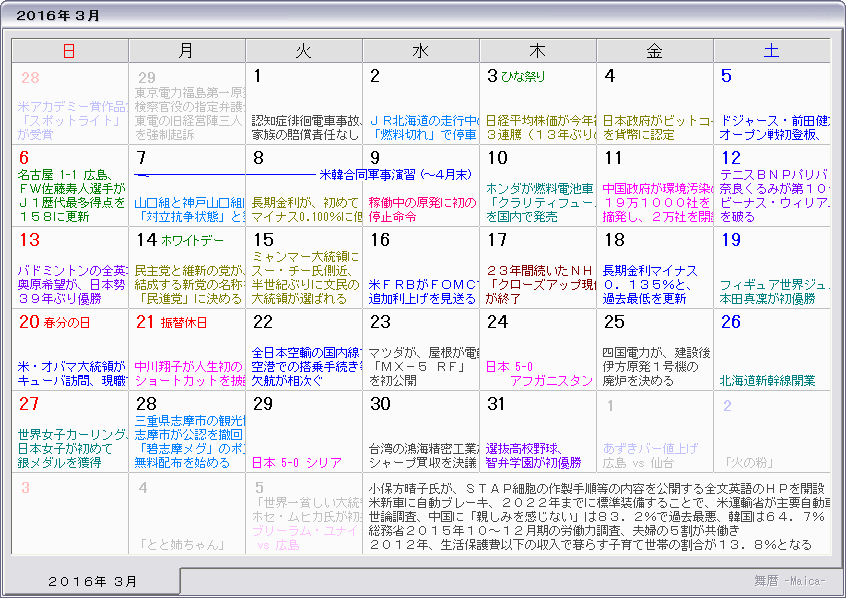Click the 木 (Thursday) column header
The height and width of the screenshot is (598, 846).
point(538,51)
